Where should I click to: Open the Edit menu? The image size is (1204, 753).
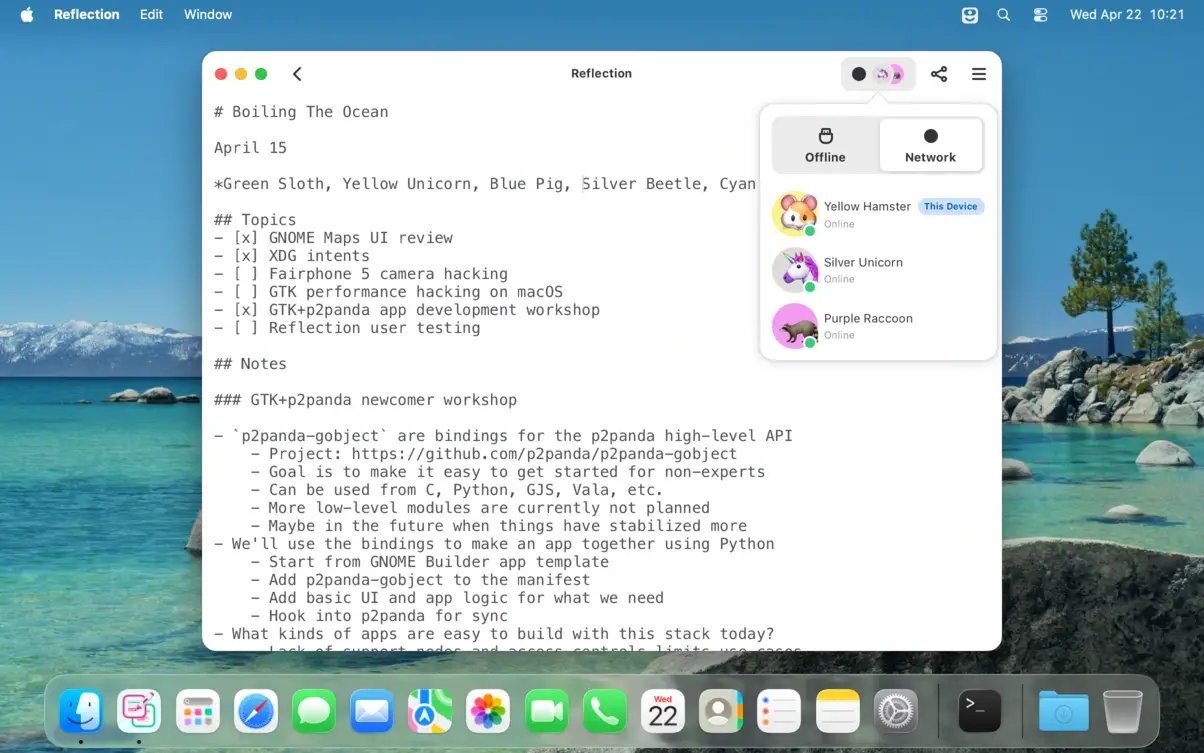[x=151, y=14]
